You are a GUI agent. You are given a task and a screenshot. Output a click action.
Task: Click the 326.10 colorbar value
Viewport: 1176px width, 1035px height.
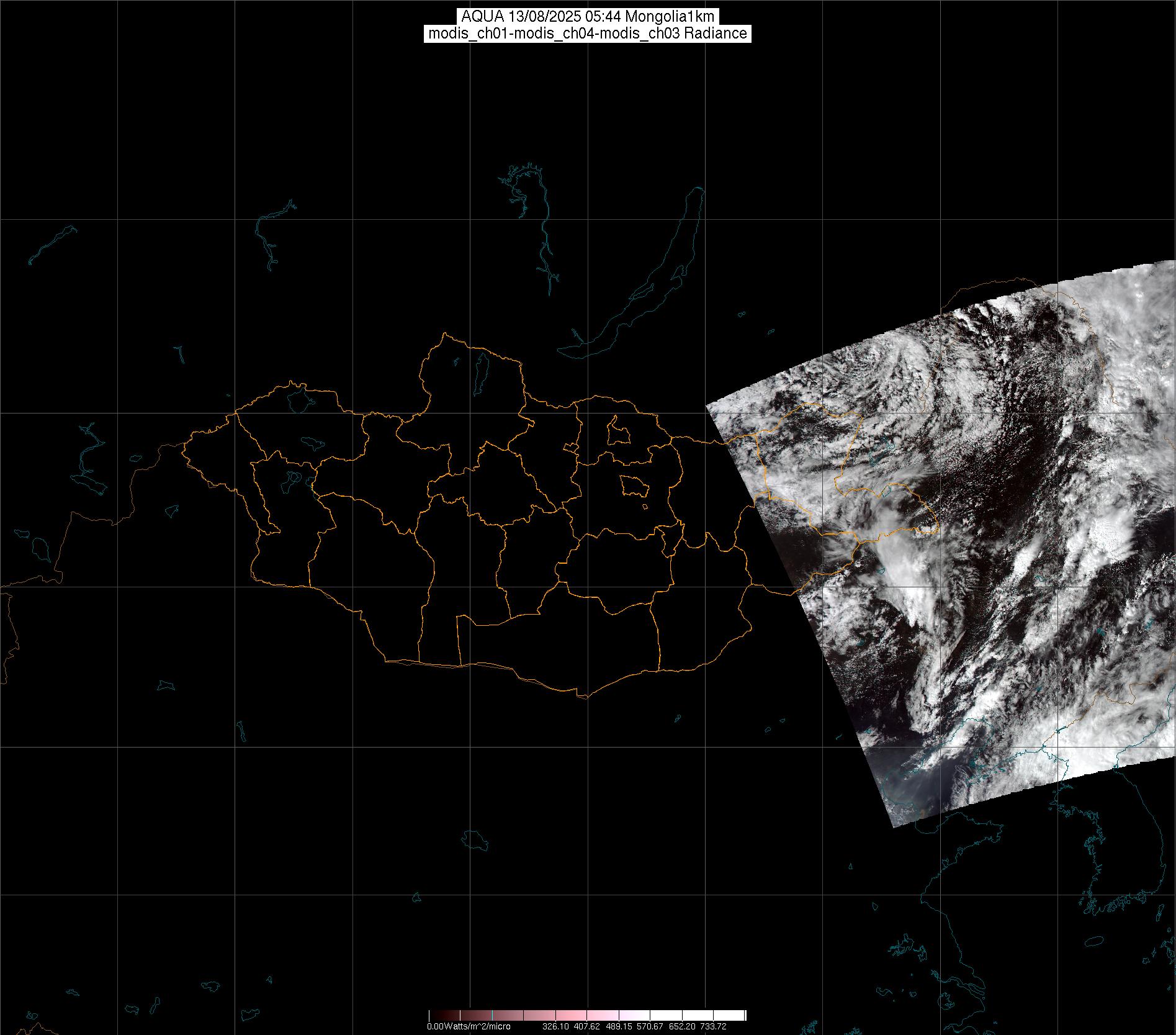point(555,1026)
